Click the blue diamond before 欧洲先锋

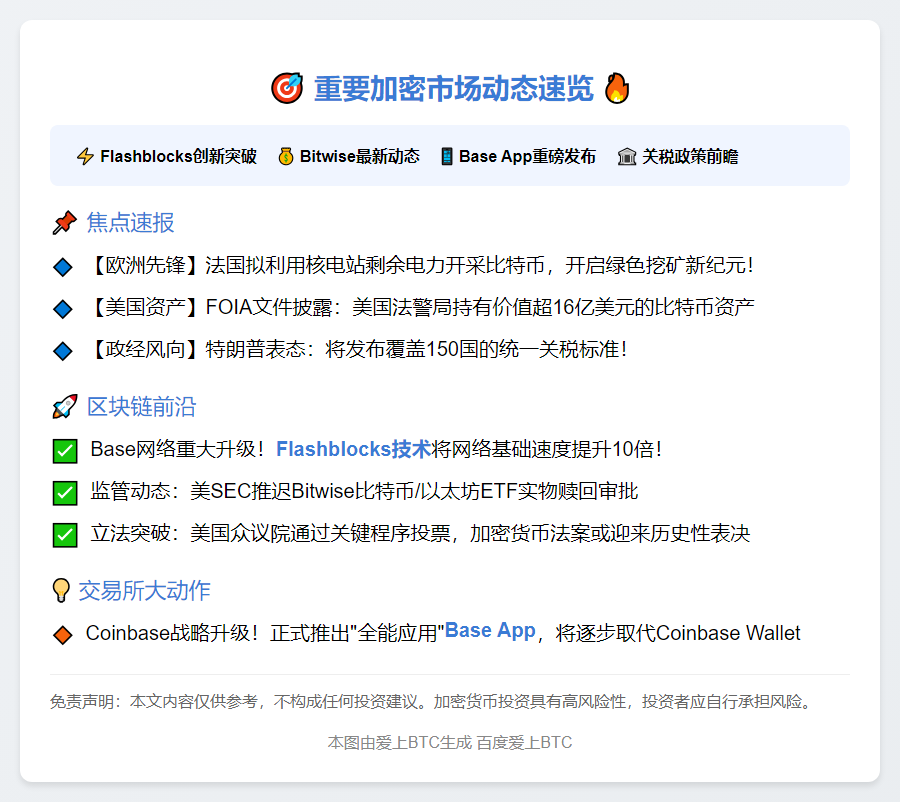63,267
